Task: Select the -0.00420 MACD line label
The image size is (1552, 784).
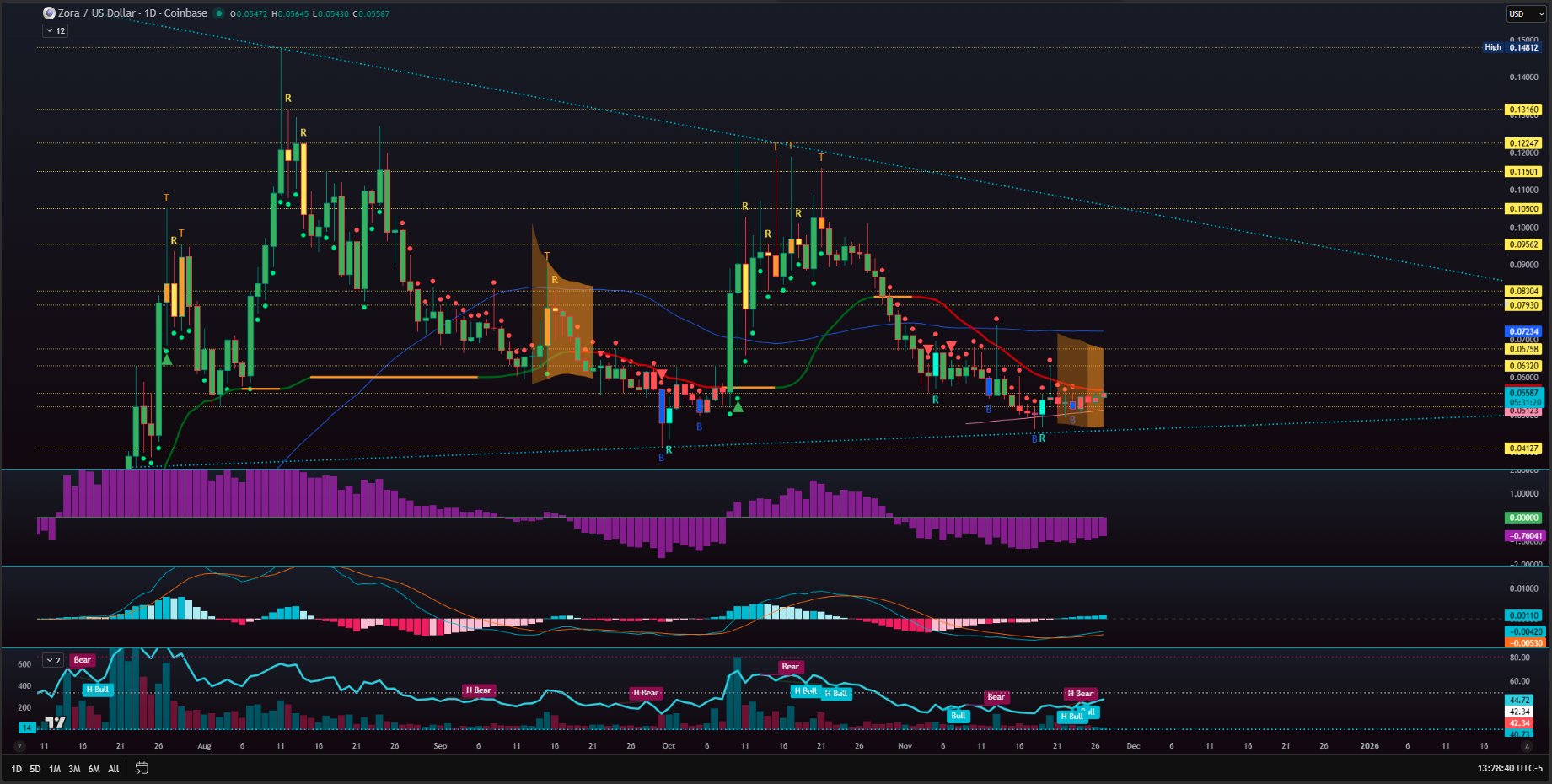Action: pyautogui.click(x=1524, y=631)
